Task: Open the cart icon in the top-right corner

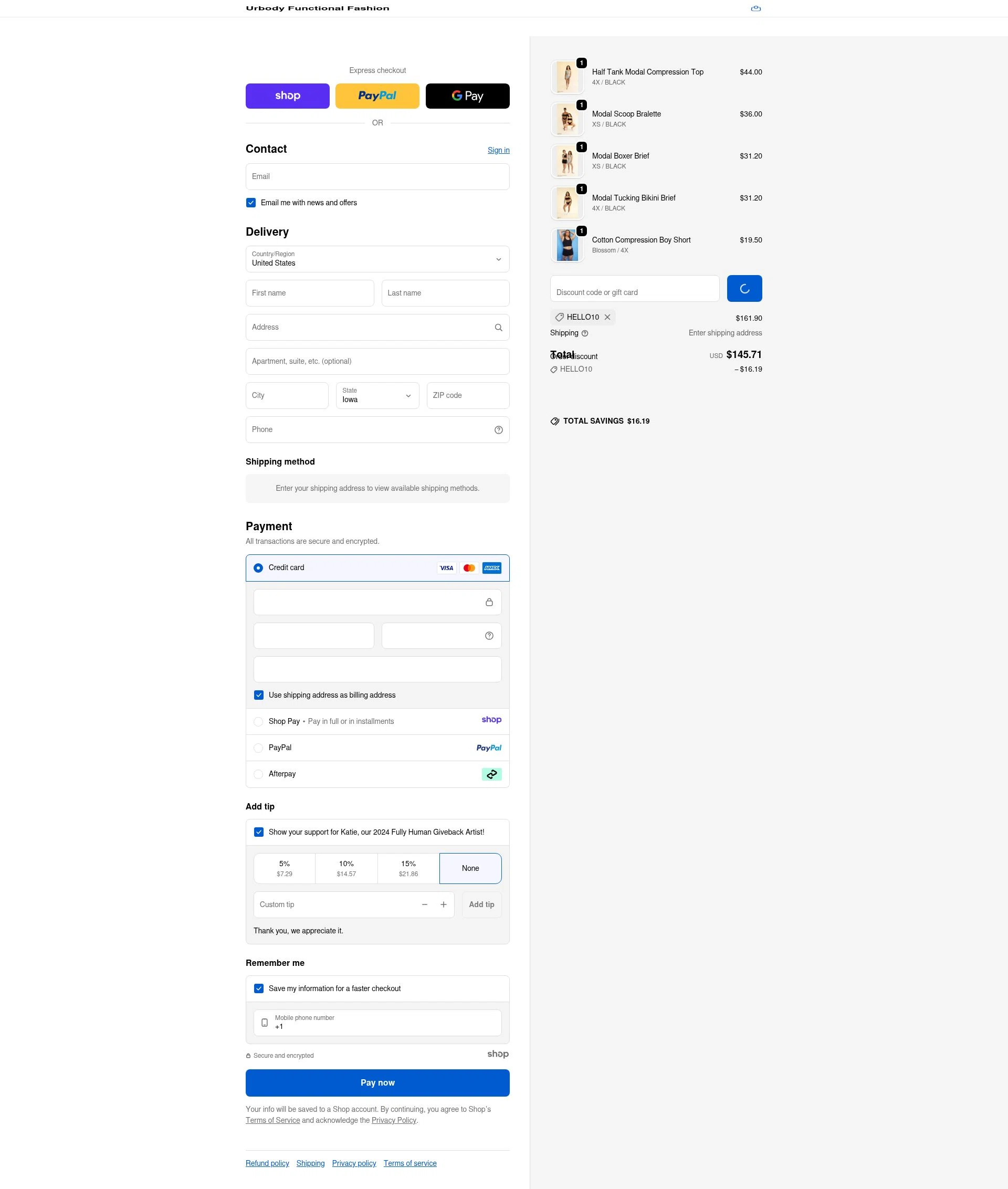Action: coord(755,8)
